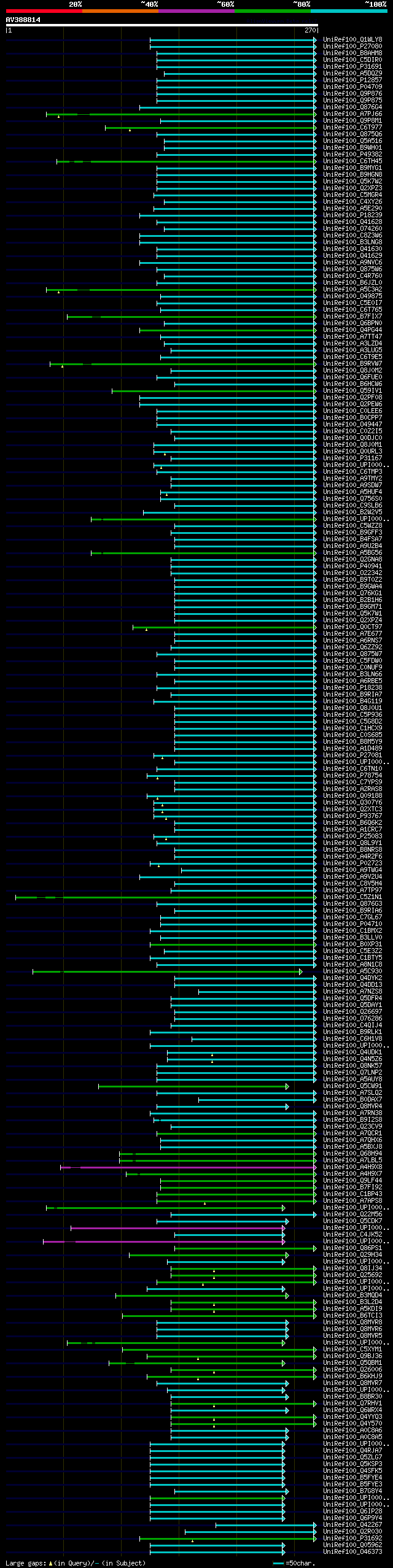Click the red 20% identity legend segment
393x1568 pixels.
coord(44,11)
